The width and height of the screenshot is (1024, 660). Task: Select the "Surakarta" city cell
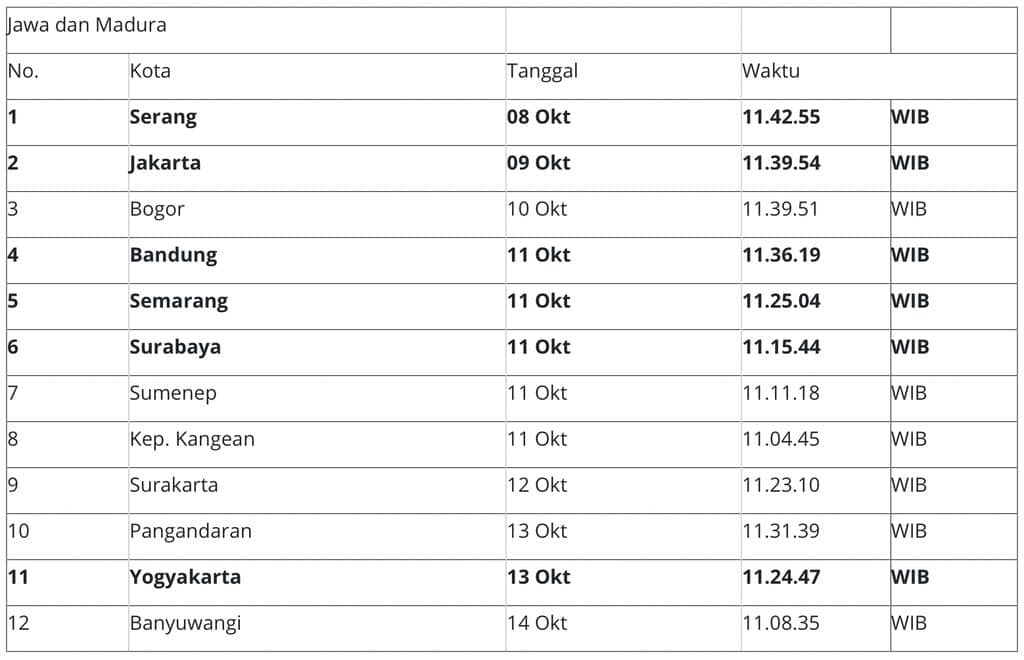pyautogui.click(x=174, y=485)
